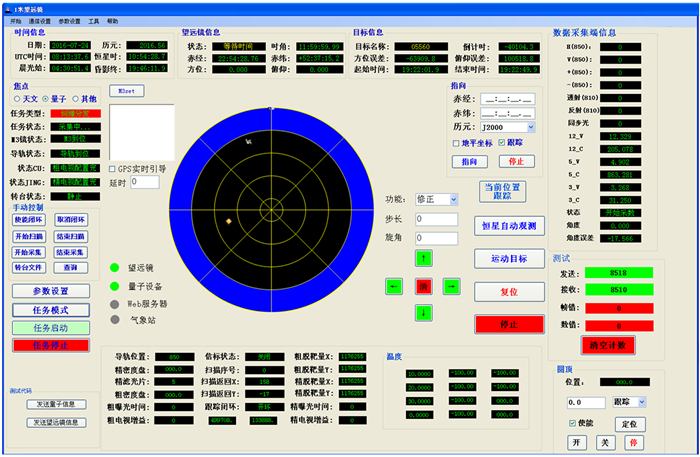Expand the 功能 修正 dropdown
Image resolution: width=700 pixels, height=457 pixels.
click(452, 199)
